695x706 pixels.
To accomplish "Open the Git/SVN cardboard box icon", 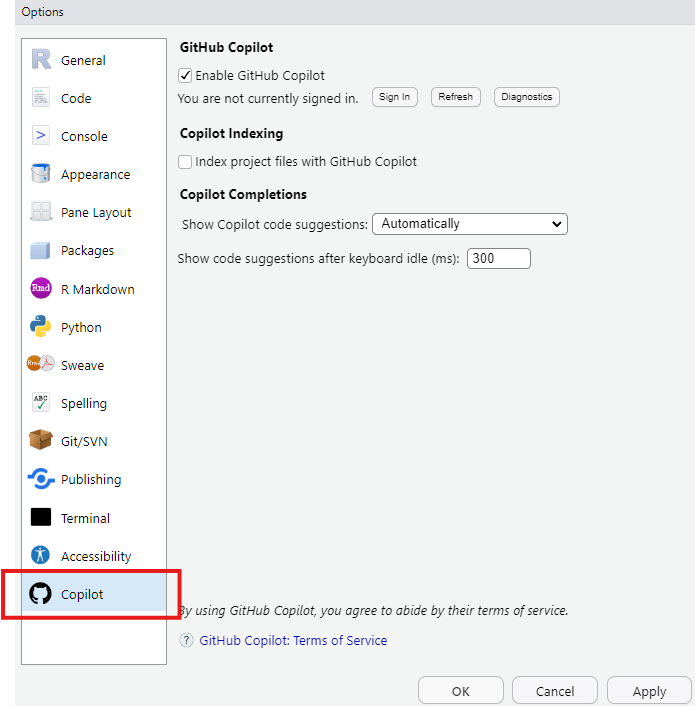I will 41,441.
